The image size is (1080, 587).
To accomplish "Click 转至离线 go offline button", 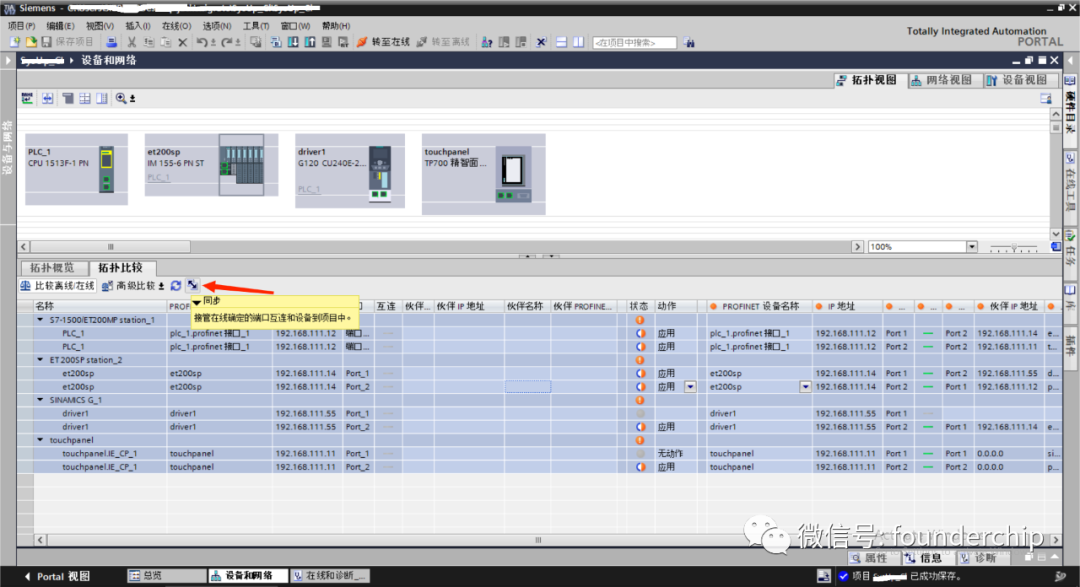I will pyautogui.click(x=443, y=42).
